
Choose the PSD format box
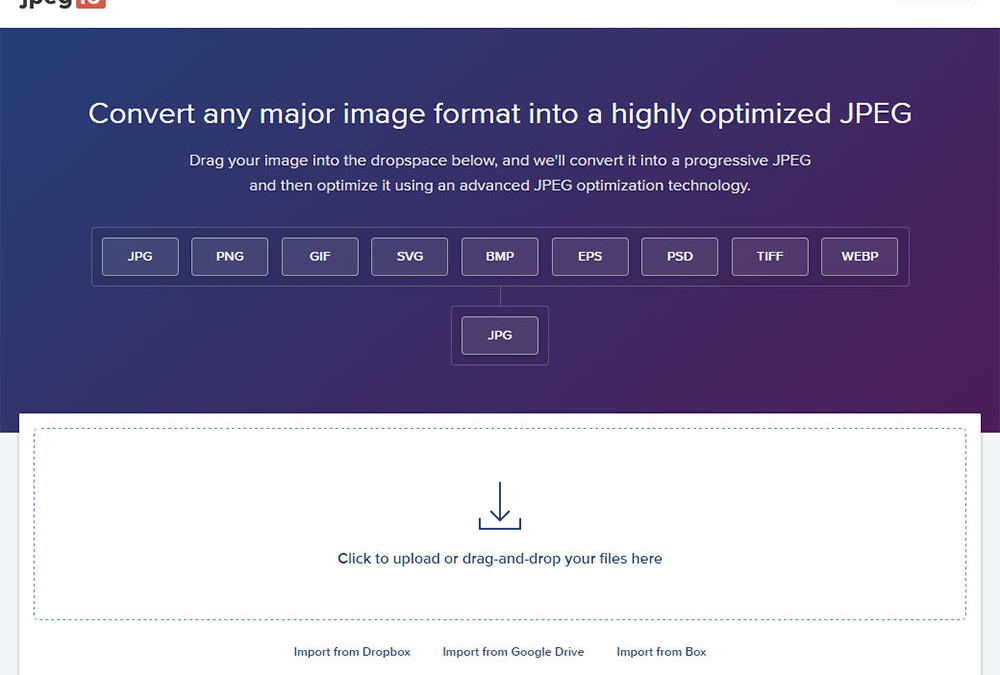pos(680,256)
